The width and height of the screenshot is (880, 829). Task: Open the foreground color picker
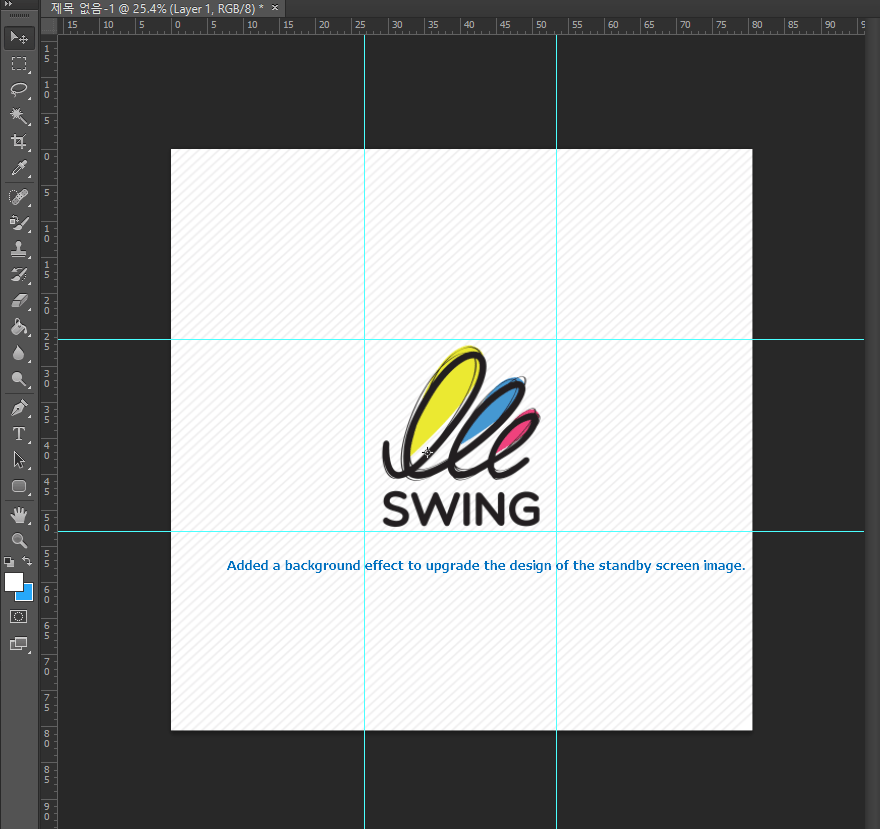(x=13, y=583)
